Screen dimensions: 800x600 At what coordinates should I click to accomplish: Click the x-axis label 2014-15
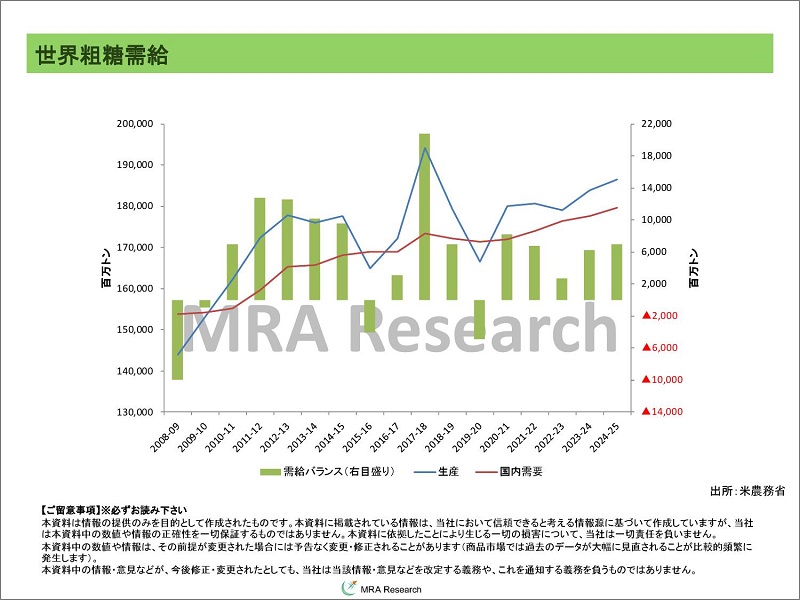coord(330,437)
